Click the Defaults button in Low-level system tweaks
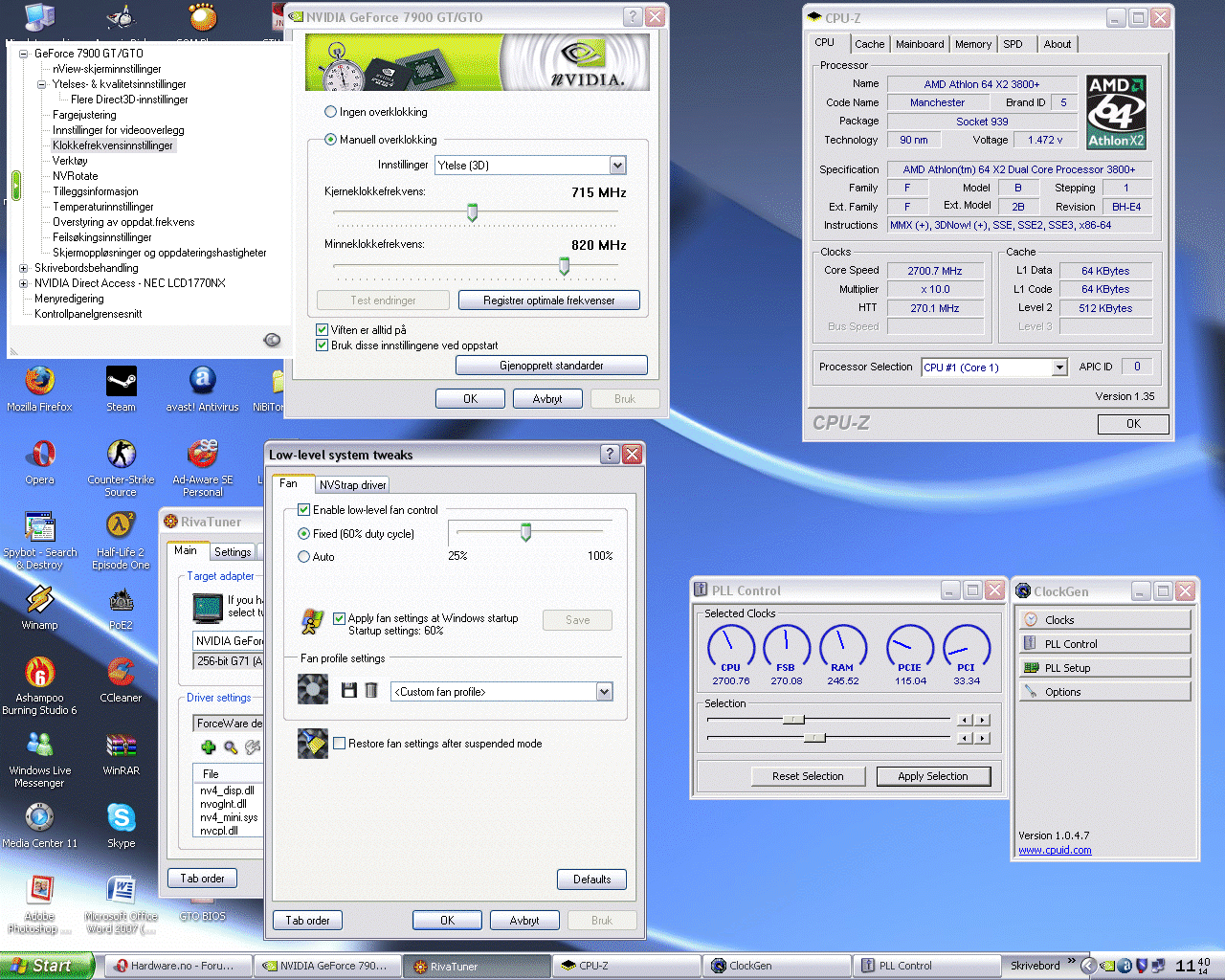This screenshot has width=1225, height=980. click(x=591, y=880)
